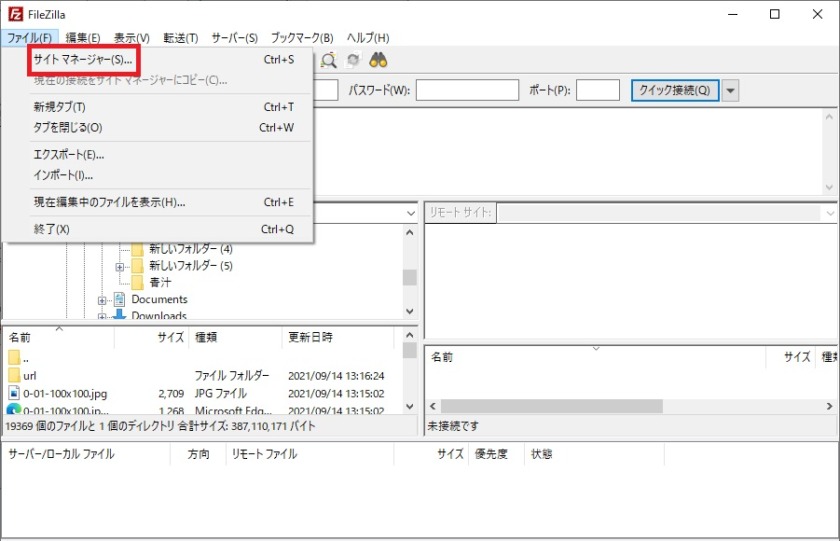Minimize the FileZilla window
Screen dimensions: 840x541
pyautogui.click(x=733, y=14)
